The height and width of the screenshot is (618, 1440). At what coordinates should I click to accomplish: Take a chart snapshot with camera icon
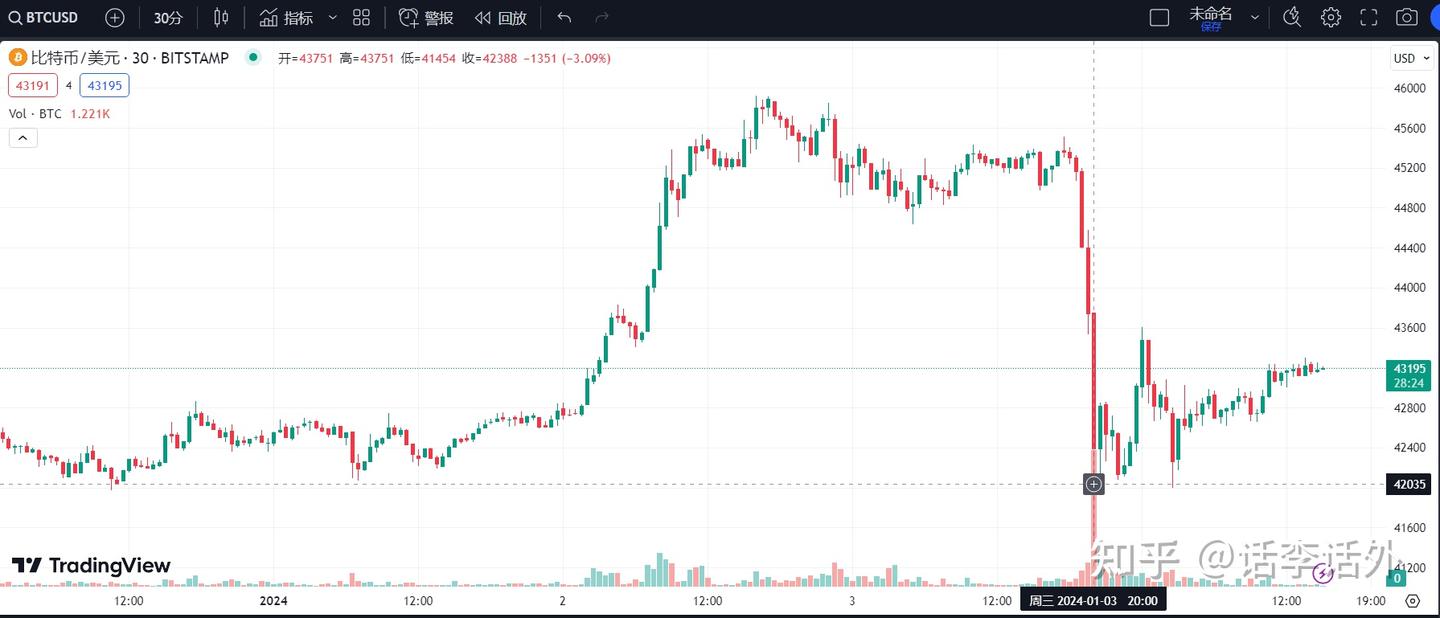(1407, 18)
